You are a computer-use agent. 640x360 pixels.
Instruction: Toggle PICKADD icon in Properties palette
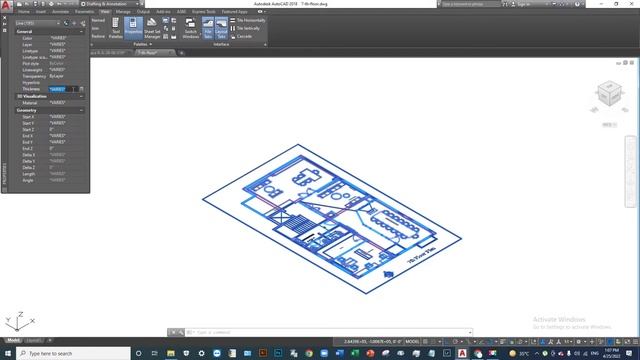(66, 23)
